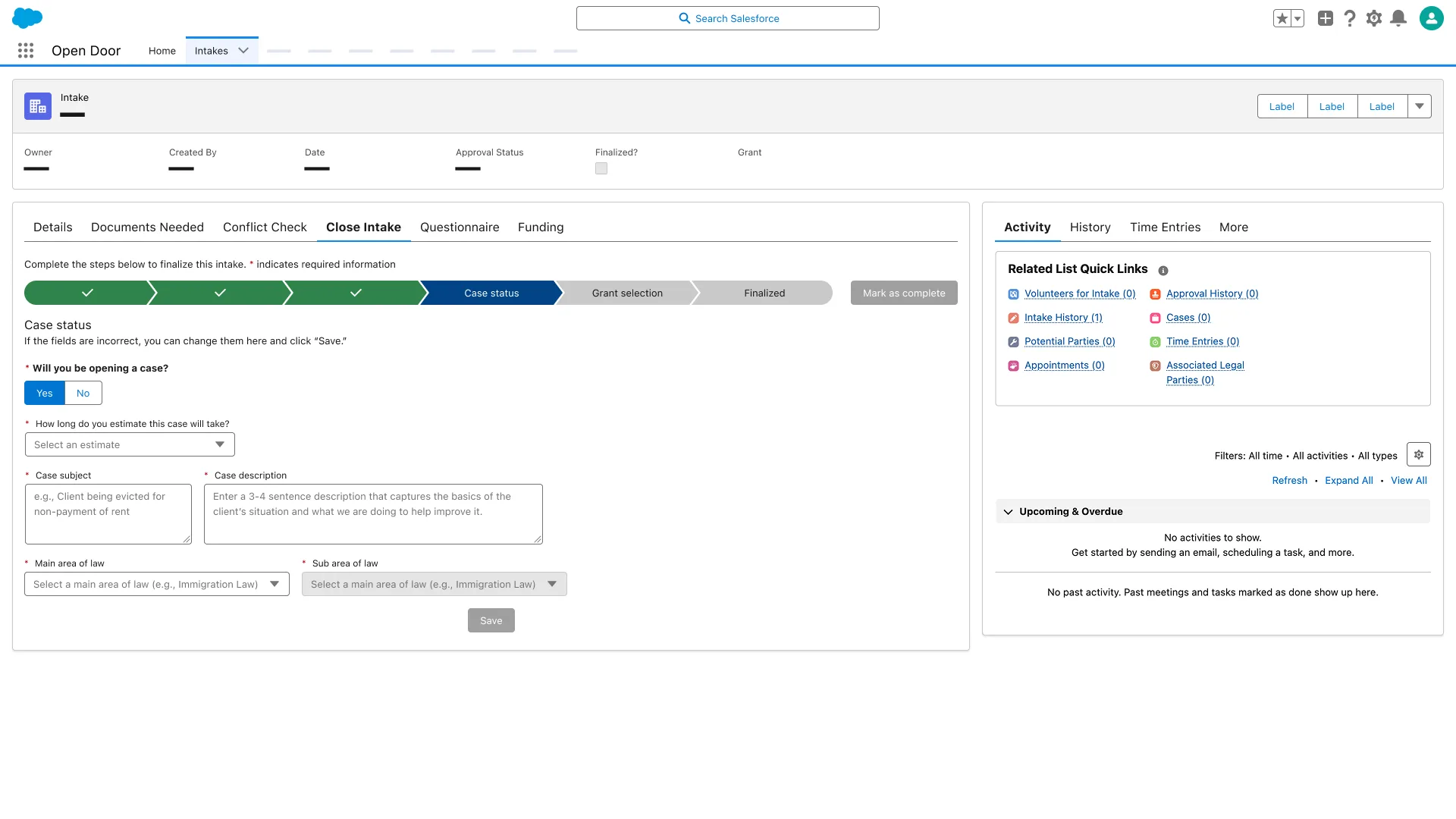Image resolution: width=1456 pixels, height=819 pixels.
Task: Click the View All link
Action: click(1408, 481)
